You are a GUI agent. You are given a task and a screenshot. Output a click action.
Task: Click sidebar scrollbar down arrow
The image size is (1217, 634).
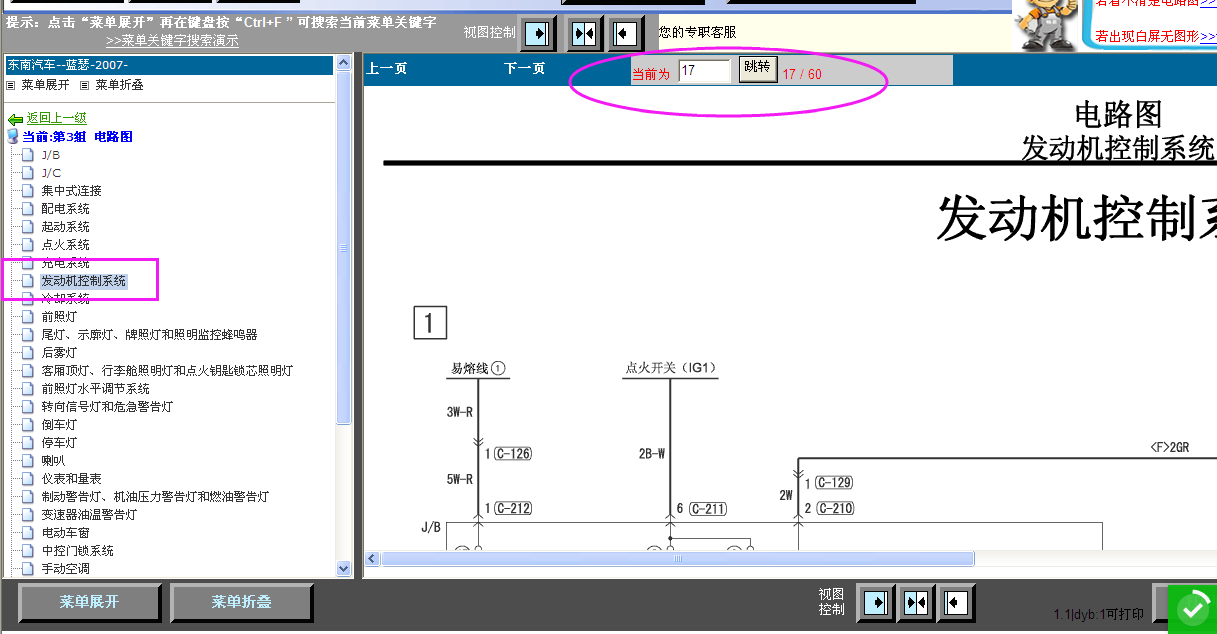344,568
